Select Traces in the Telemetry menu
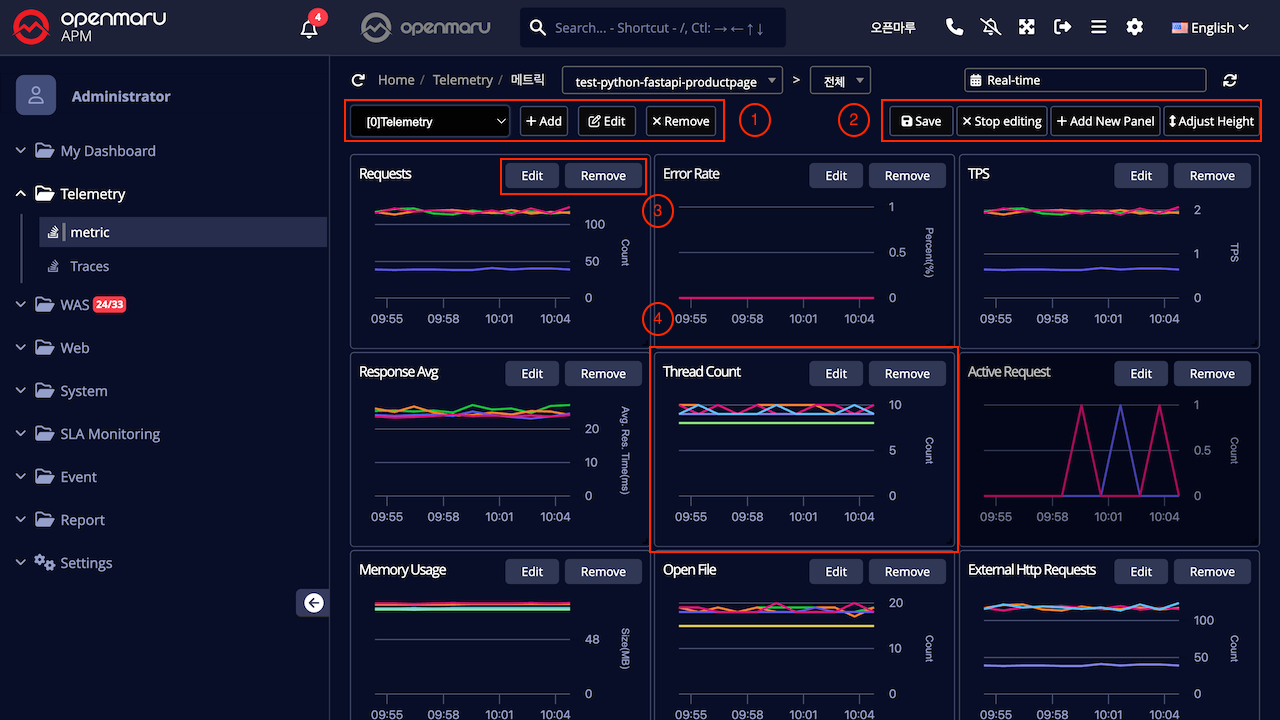The image size is (1280, 720). [x=89, y=266]
